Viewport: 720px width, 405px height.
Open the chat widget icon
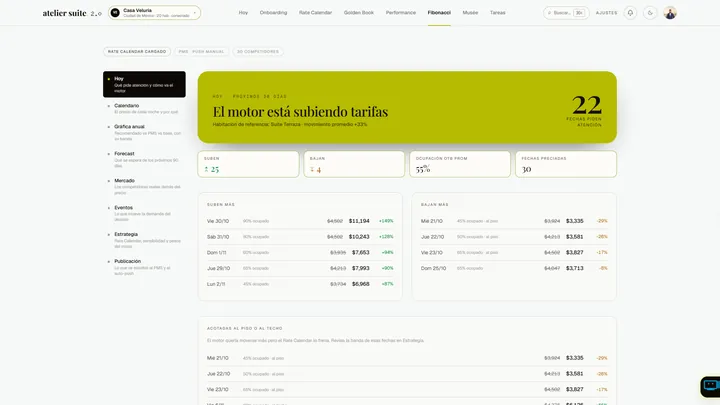[710, 386]
